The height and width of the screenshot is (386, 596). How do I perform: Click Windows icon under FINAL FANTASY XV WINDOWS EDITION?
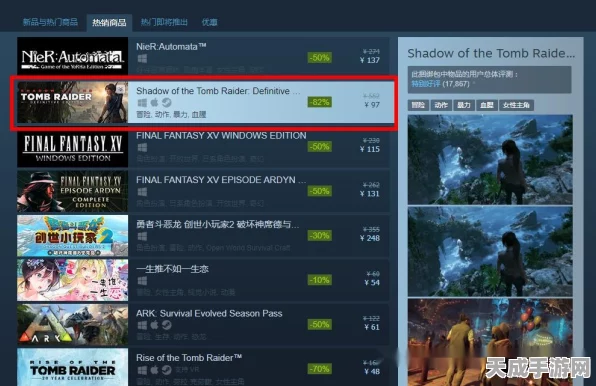pos(142,147)
